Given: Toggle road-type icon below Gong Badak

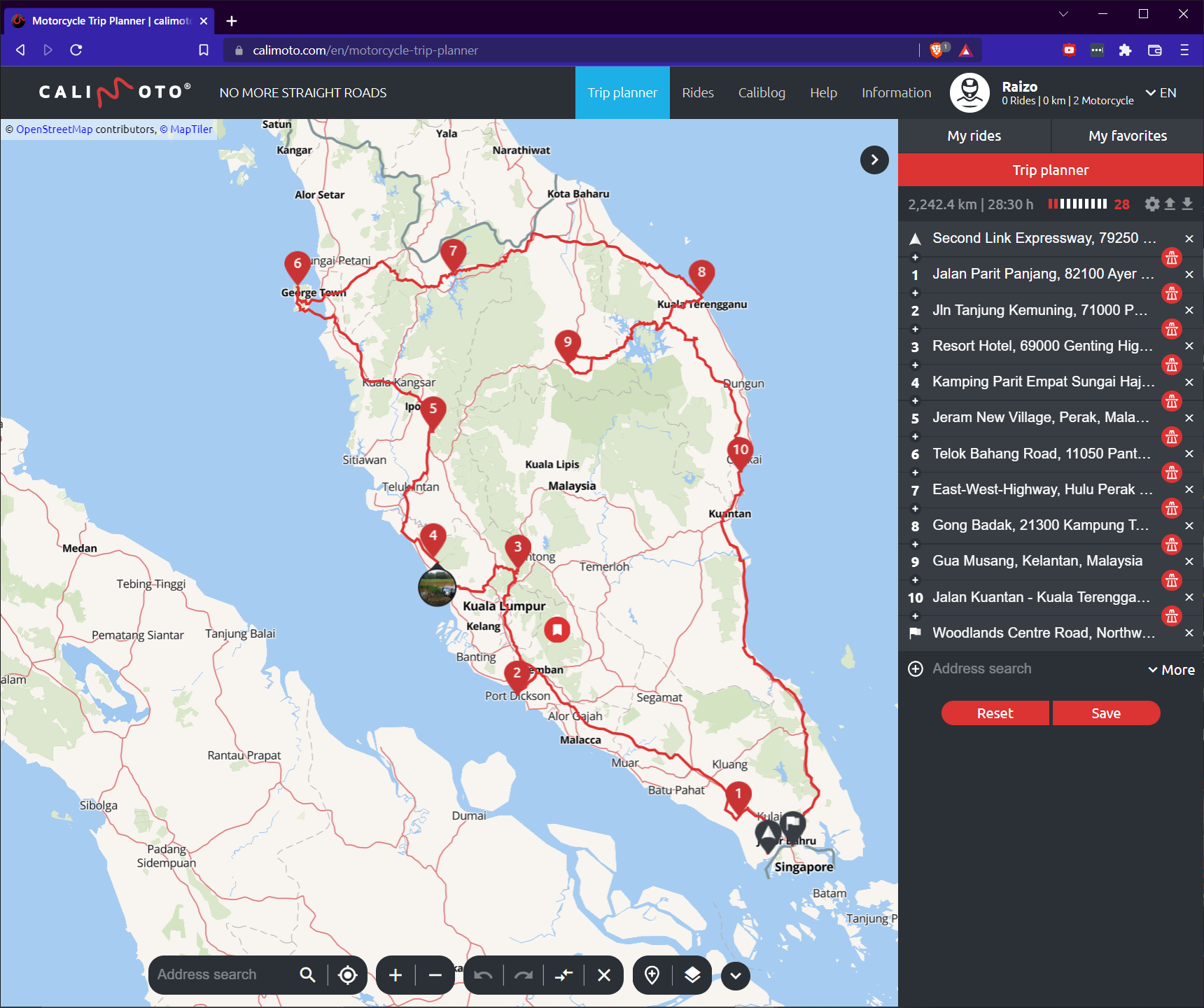Looking at the screenshot, I should pos(1172,544).
